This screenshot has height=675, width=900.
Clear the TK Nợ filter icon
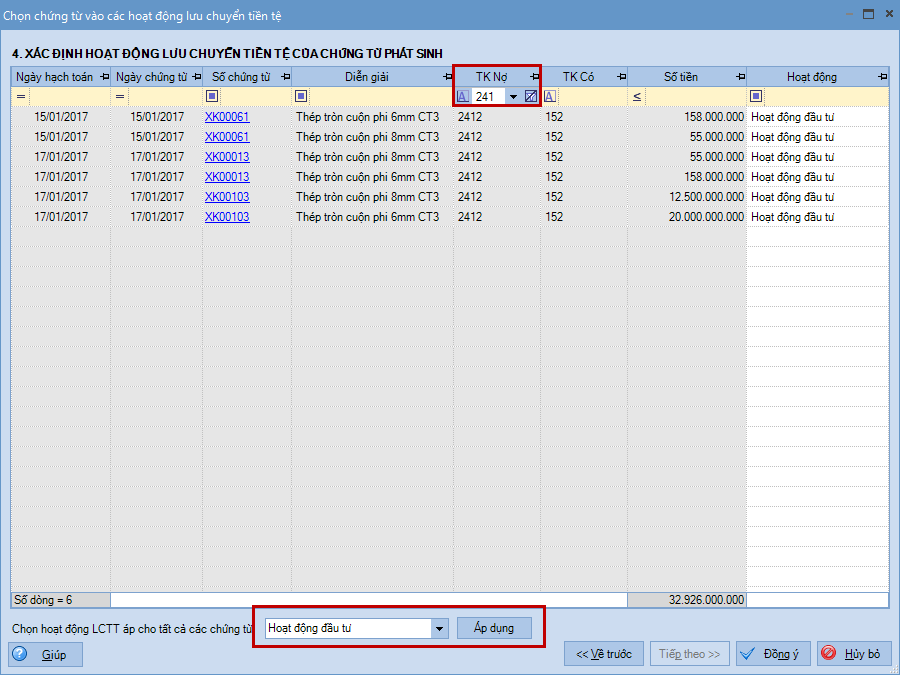pyautogui.click(x=531, y=97)
